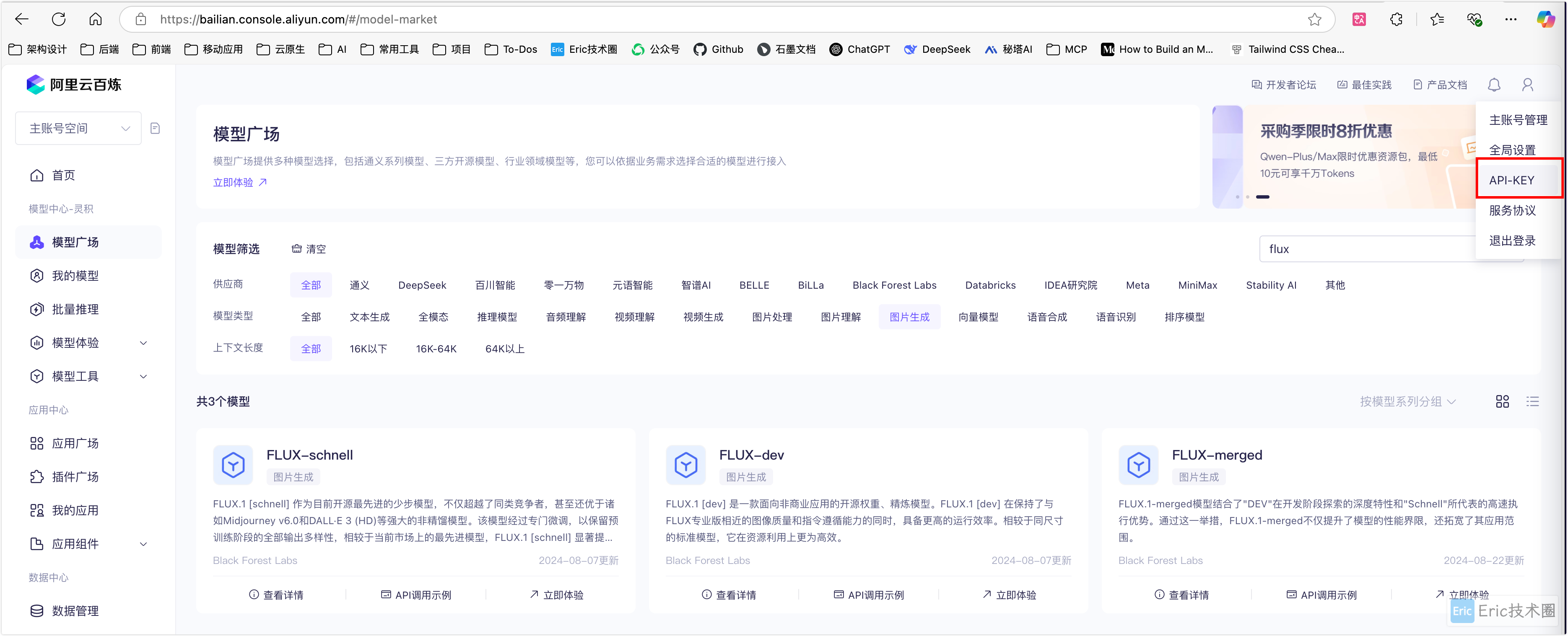The height and width of the screenshot is (636, 1568).
Task: Choose 主账号管理 from the account menu
Action: (1518, 120)
